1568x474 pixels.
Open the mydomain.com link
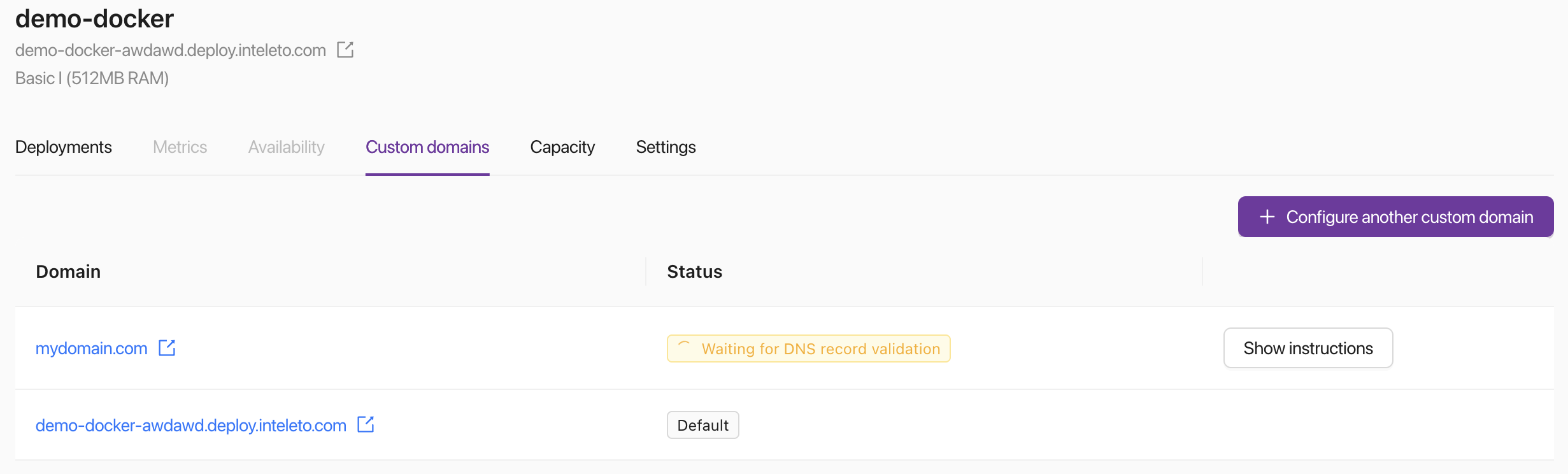click(92, 348)
